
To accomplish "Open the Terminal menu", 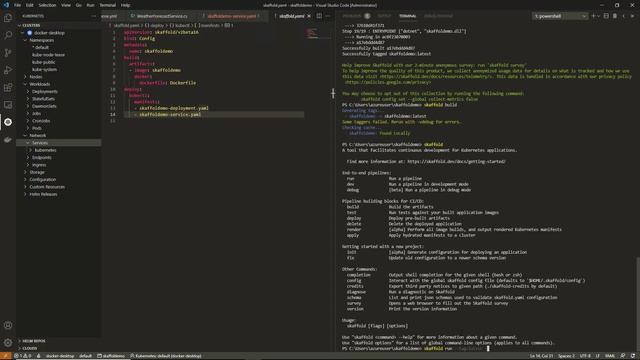I will (x=108, y=5).
